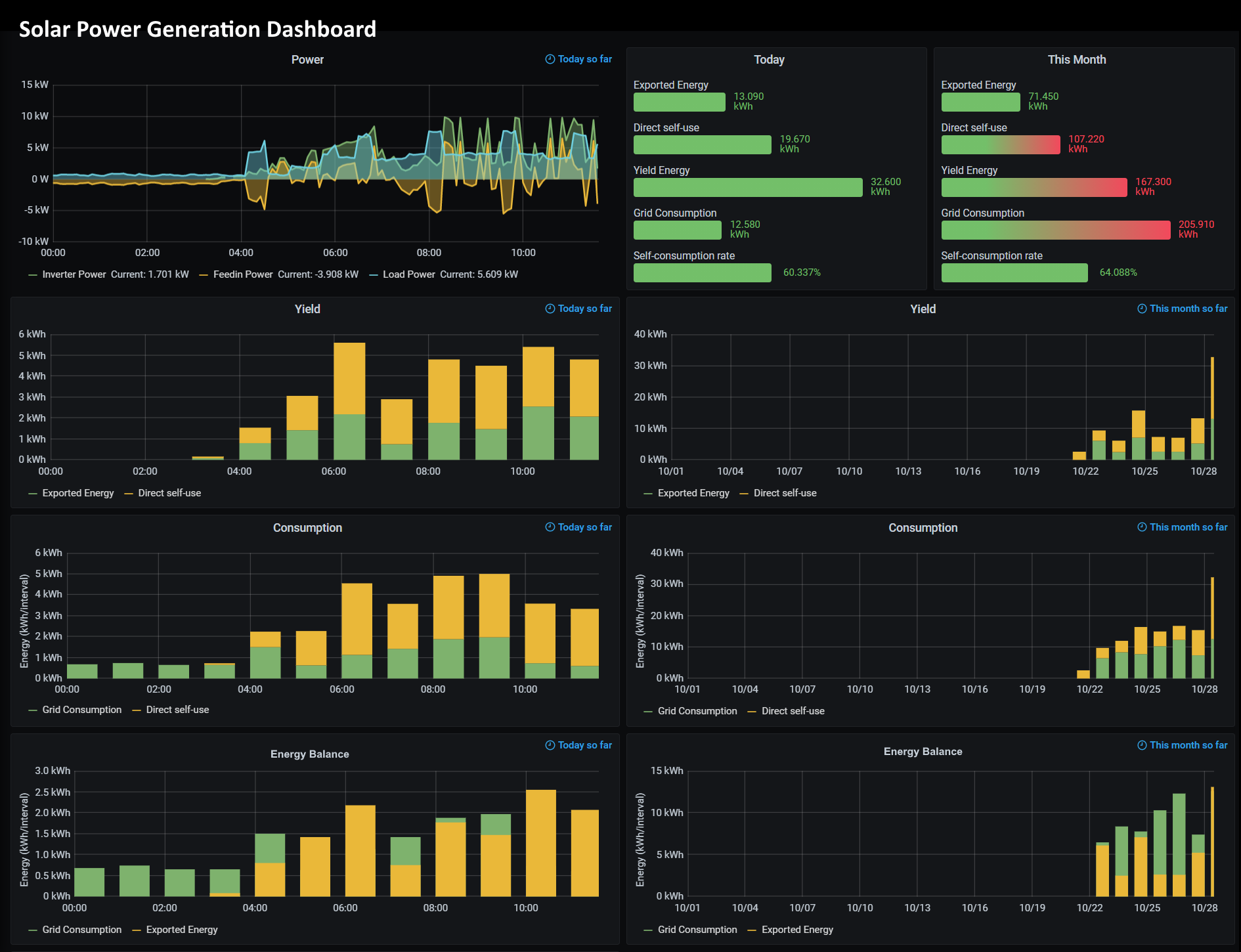Click the 60.337% self-consumption rate
This screenshot has height=952, width=1241.
(802, 272)
